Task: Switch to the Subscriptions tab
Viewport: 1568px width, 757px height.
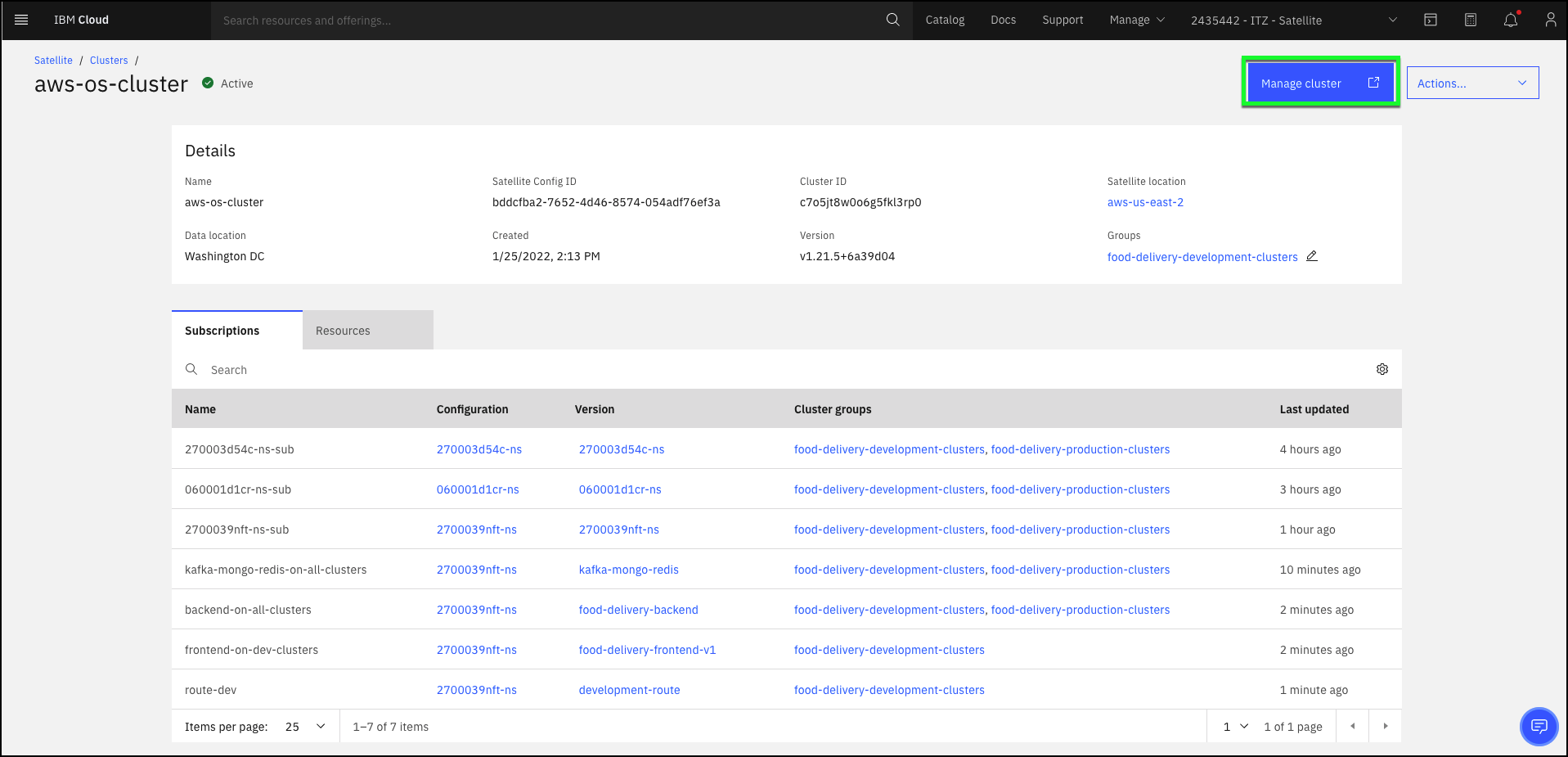Action: pos(237,330)
